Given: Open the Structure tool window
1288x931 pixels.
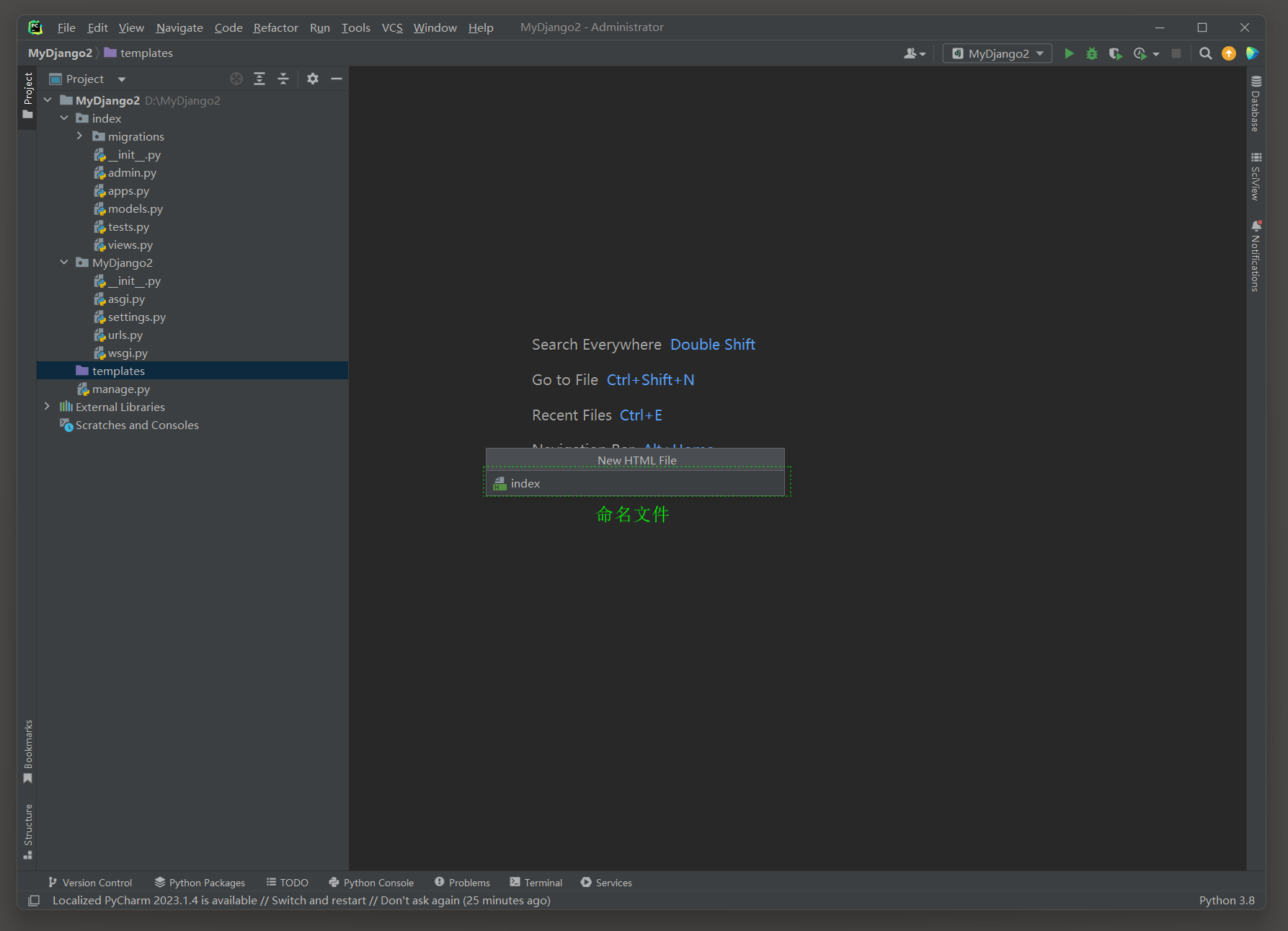Looking at the screenshot, I should click(28, 831).
